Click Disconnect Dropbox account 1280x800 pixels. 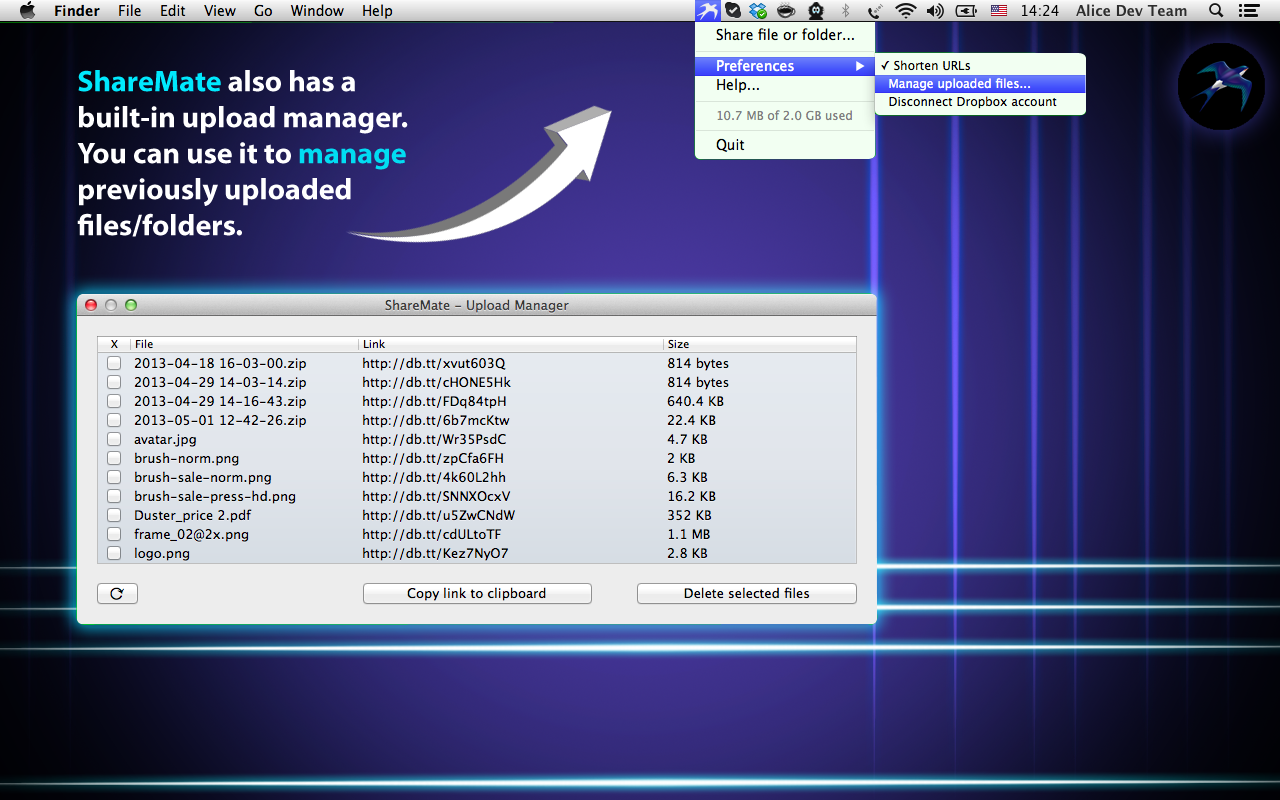[x=972, y=102]
